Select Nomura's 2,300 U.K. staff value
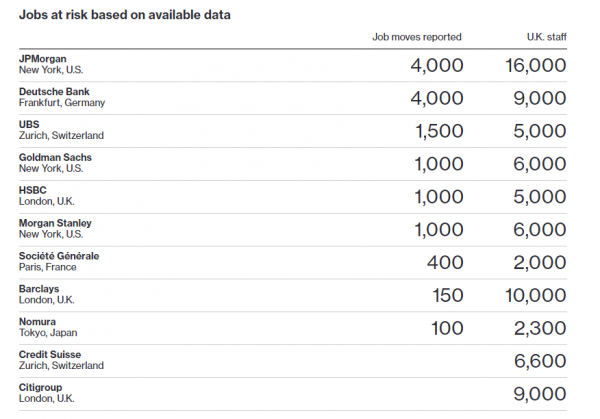This screenshot has width=600, height=419. 540,328
